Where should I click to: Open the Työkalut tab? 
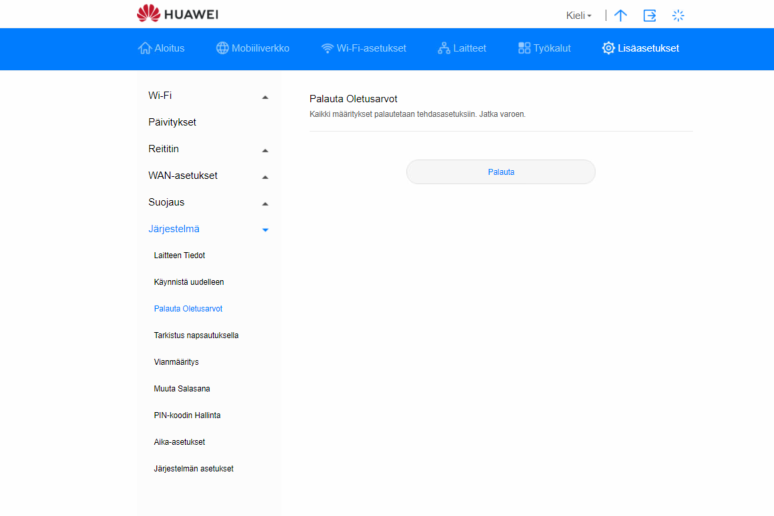(x=545, y=48)
